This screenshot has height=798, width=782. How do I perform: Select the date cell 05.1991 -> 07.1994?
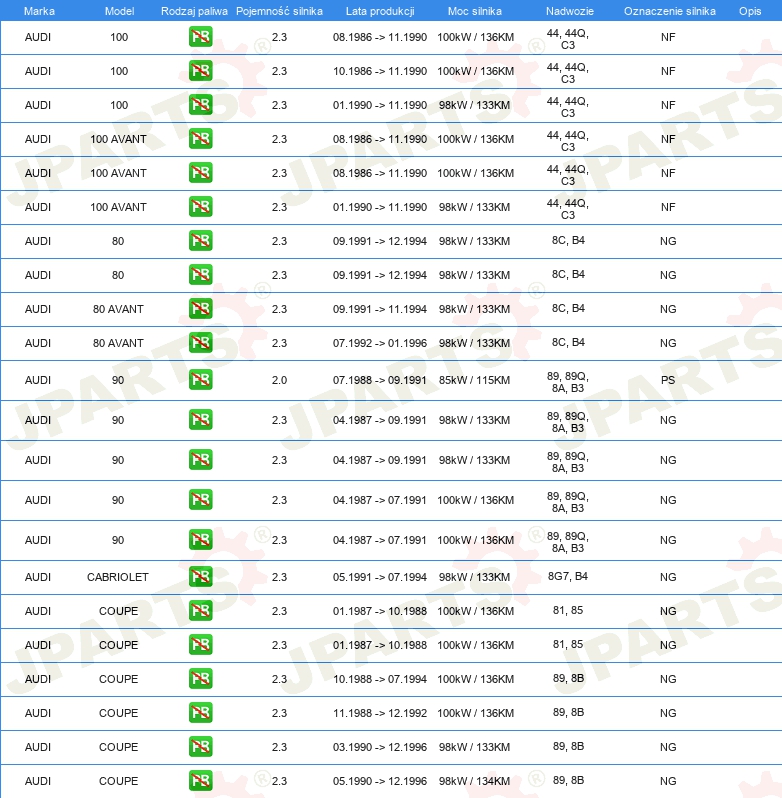tap(380, 577)
